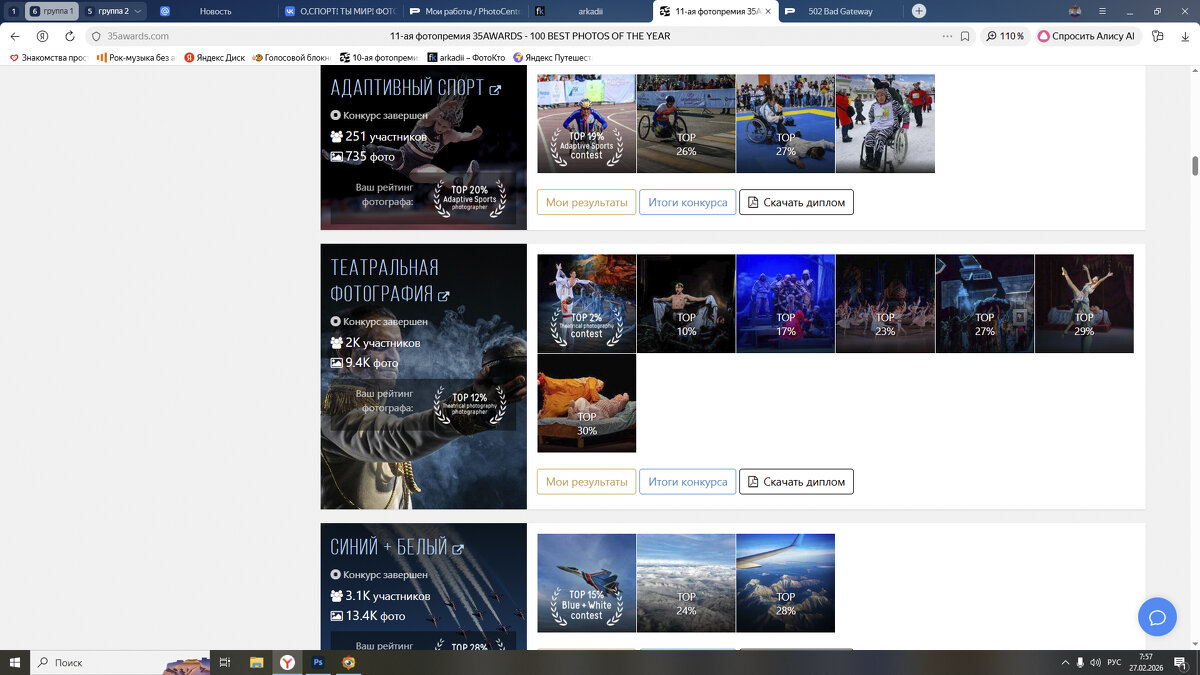The image size is (1200, 675).
Task: Click the bookmark flag icon in address bar
Action: coord(964,34)
